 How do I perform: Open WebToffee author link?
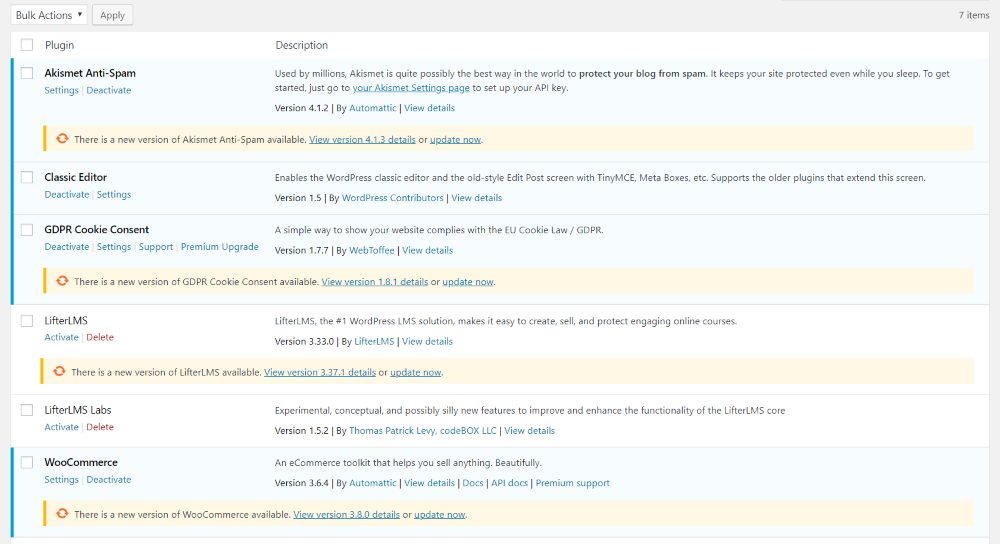pyautogui.click(x=372, y=250)
